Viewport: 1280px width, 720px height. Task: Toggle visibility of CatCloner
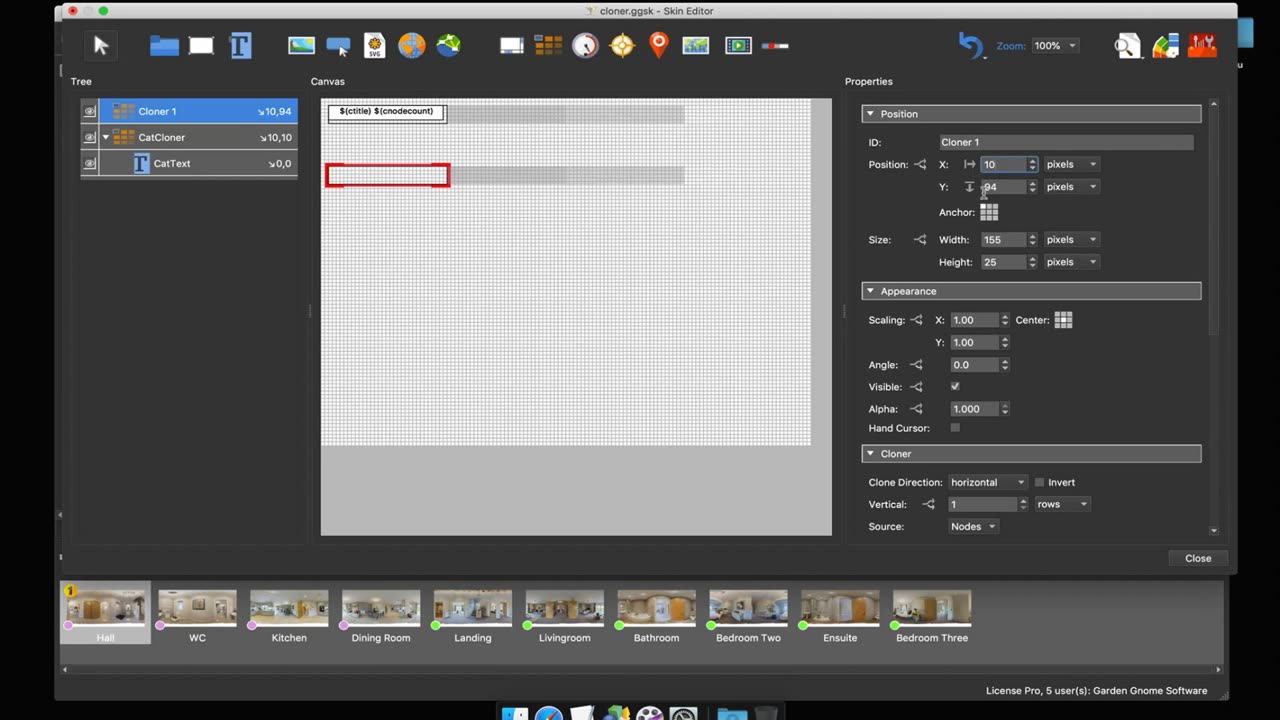pyautogui.click(x=89, y=137)
